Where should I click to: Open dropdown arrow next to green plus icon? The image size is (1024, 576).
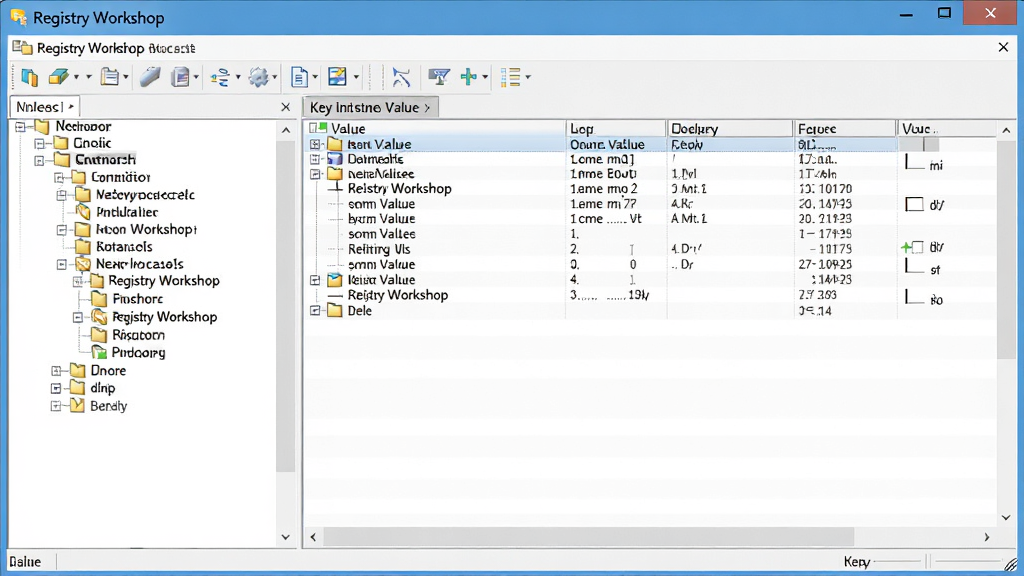point(485,78)
